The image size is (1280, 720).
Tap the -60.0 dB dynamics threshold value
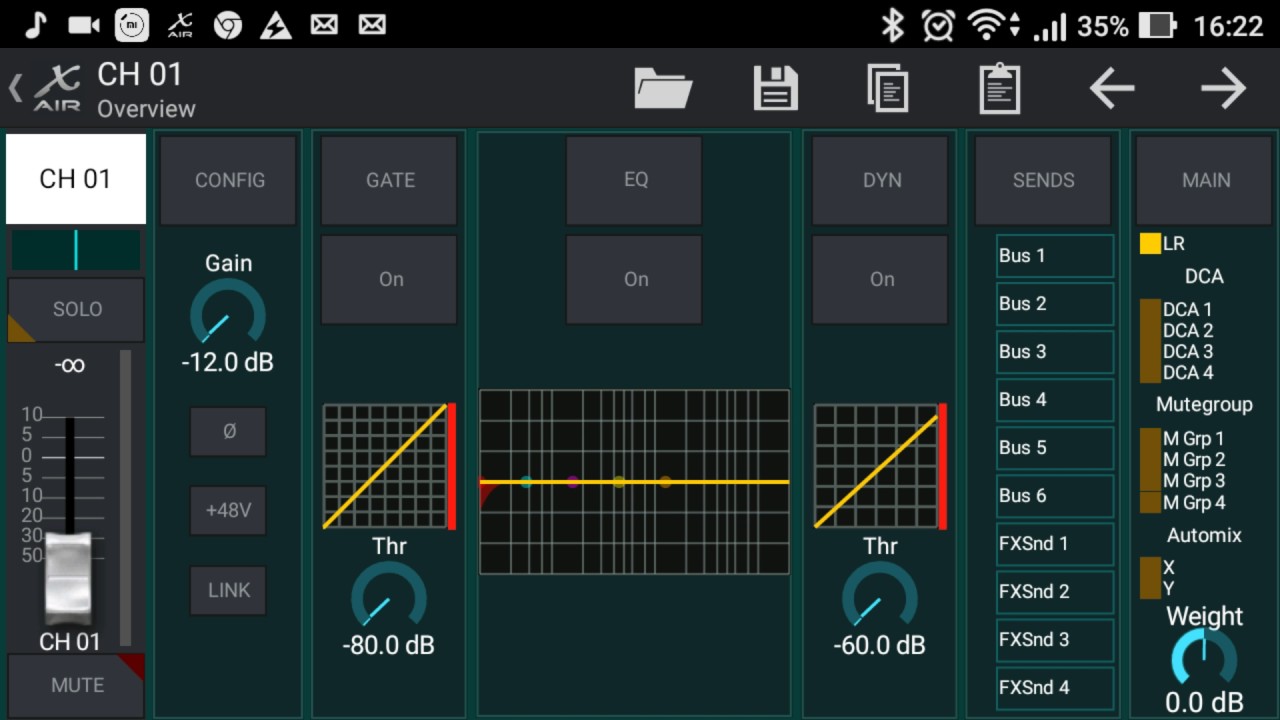[x=879, y=646]
